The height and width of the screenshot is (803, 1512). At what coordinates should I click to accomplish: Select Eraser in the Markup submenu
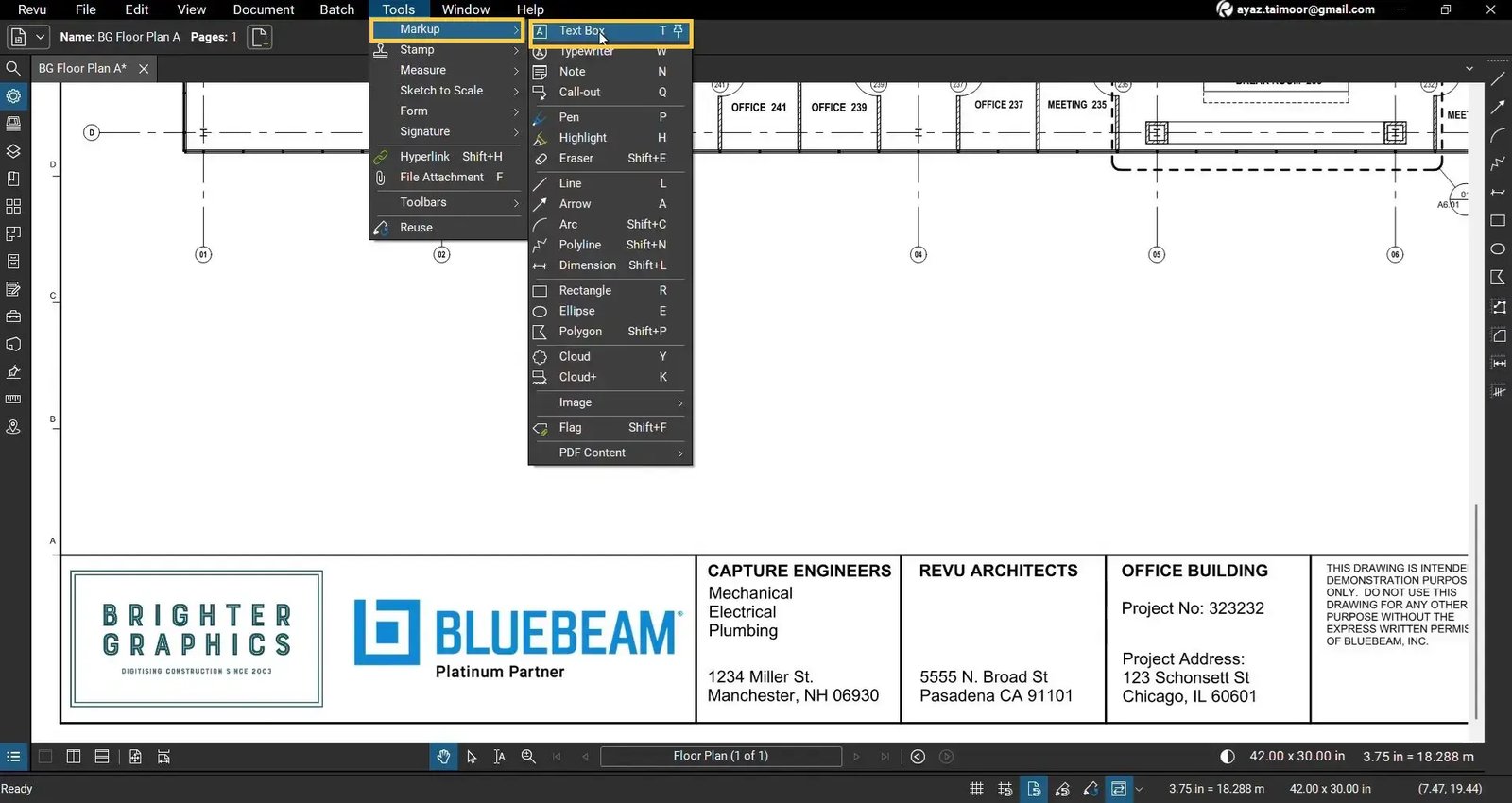(x=610, y=159)
